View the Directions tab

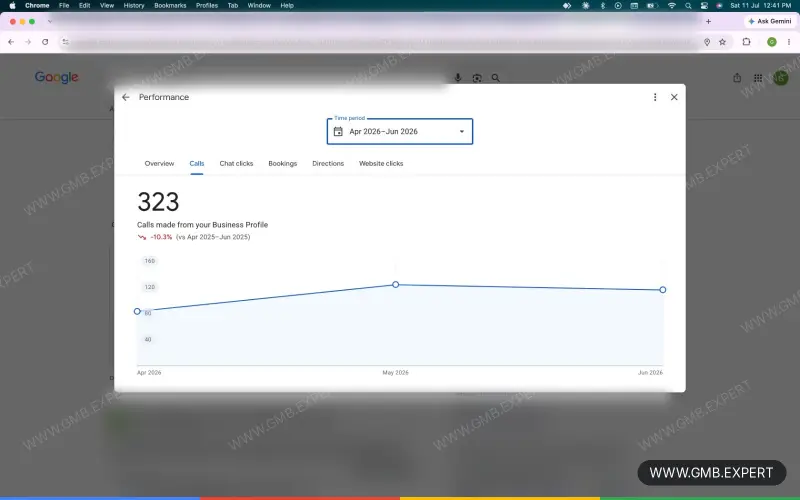[x=328, y=163]
